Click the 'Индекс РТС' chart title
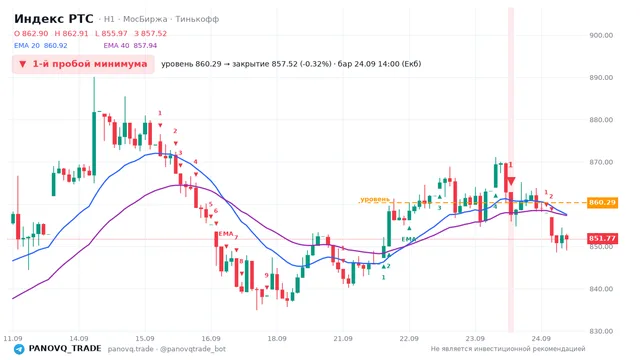 click(x=53, y=19)
